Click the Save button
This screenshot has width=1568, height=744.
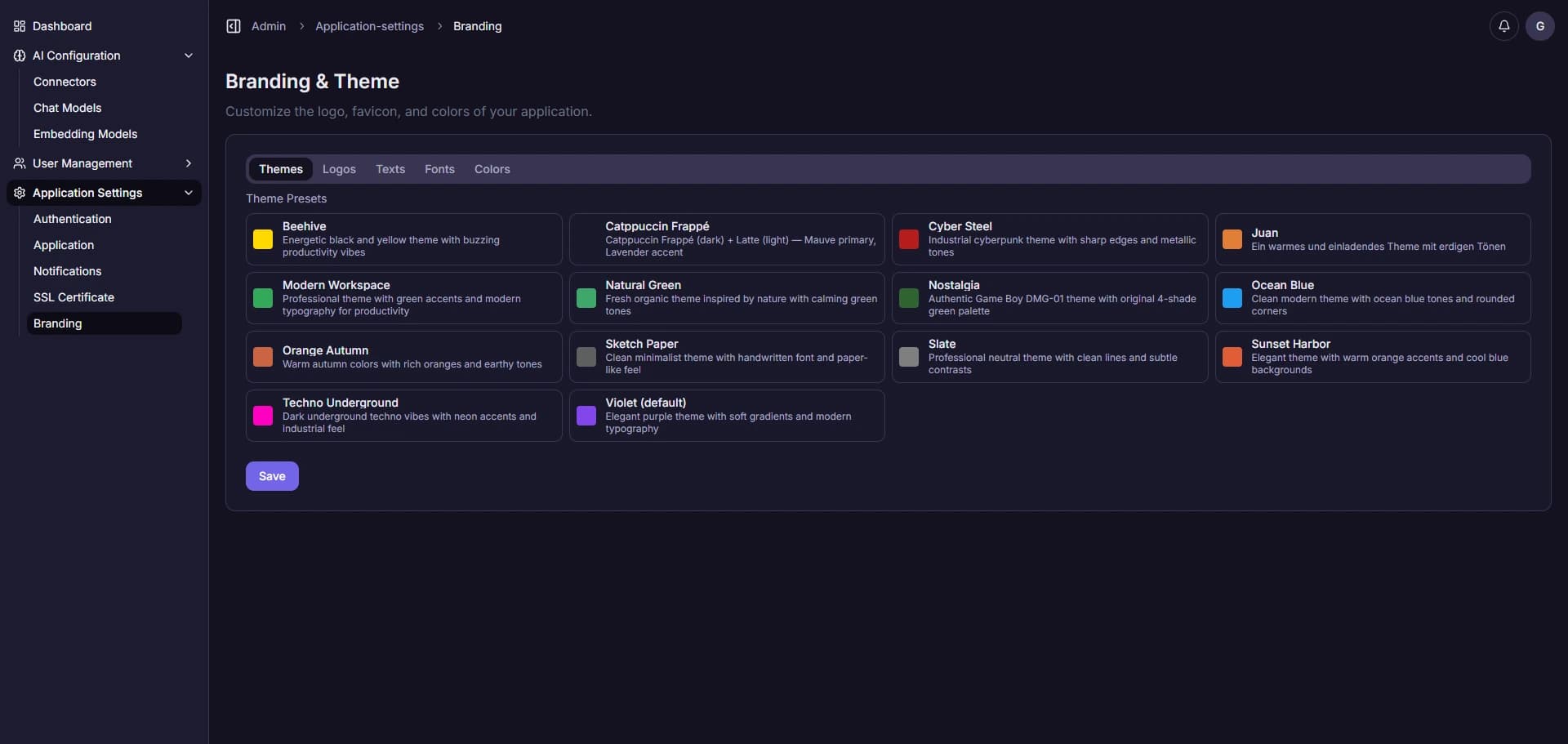click(272, 476)
